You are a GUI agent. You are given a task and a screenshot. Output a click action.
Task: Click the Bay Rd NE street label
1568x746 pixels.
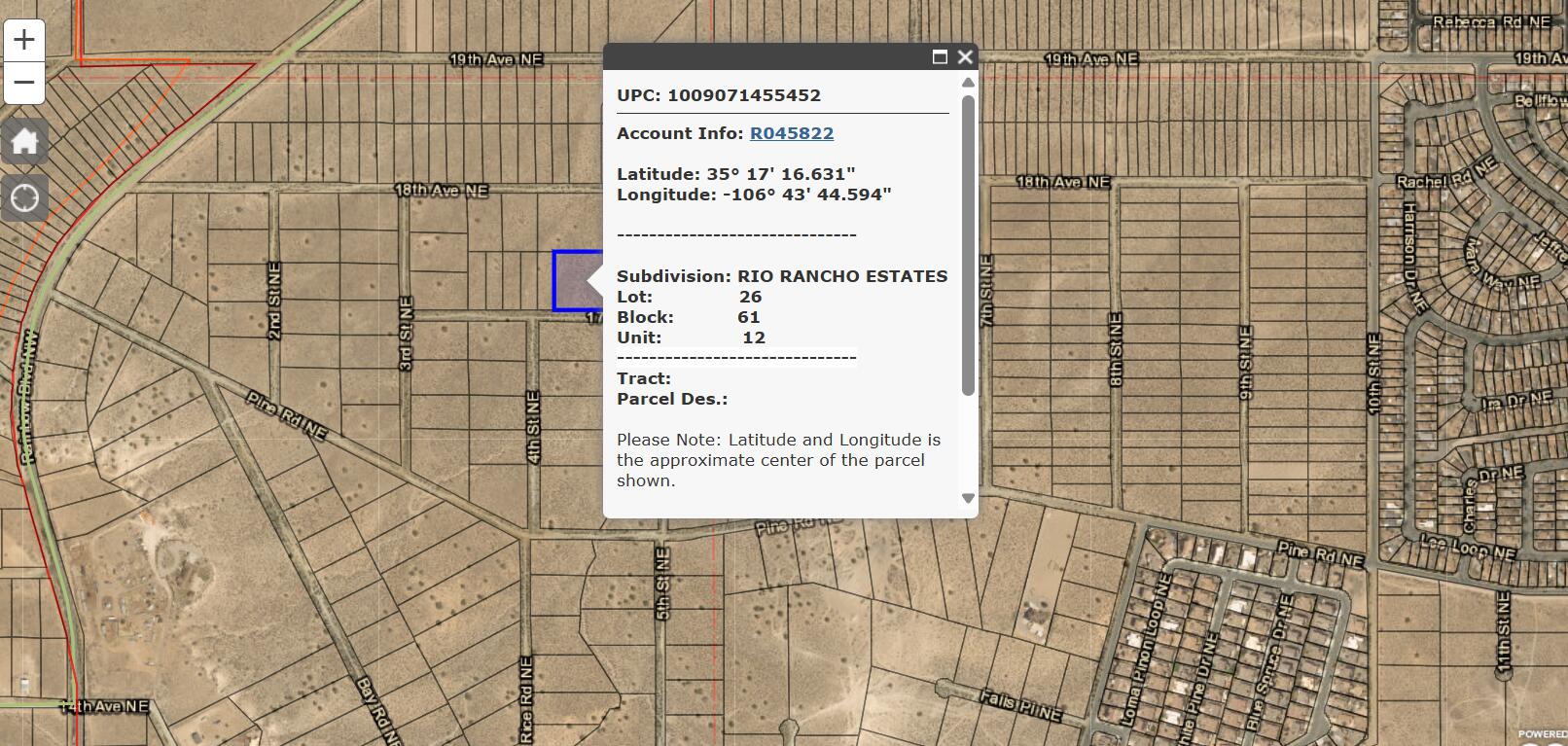click(x=378, y=712)
